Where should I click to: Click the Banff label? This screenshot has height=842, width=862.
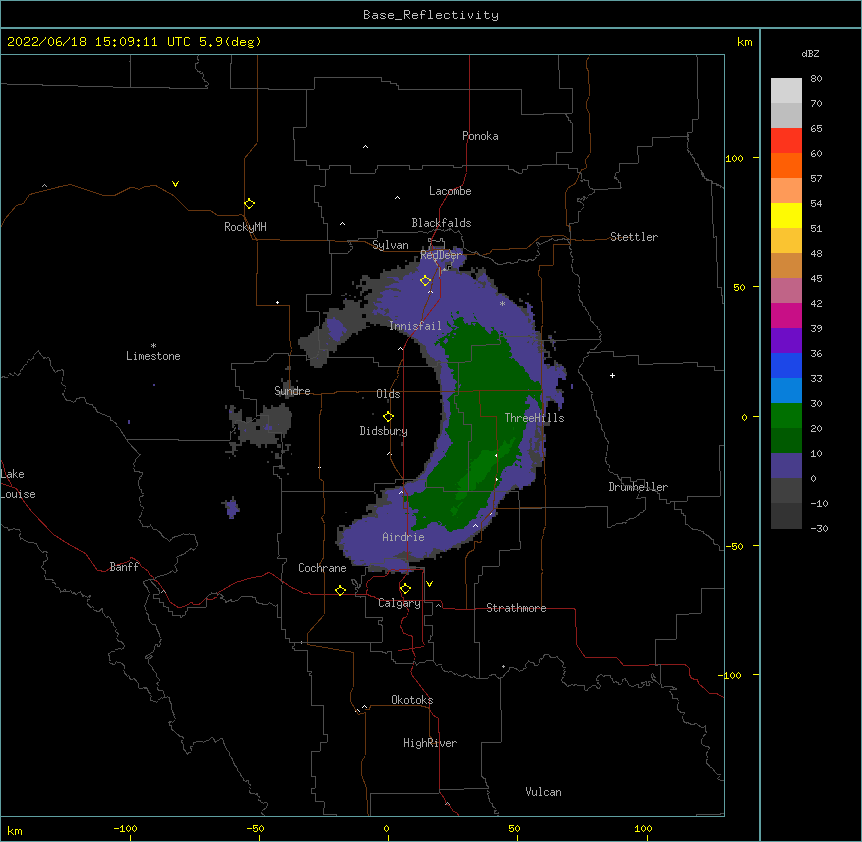click(x=124, y=567)
